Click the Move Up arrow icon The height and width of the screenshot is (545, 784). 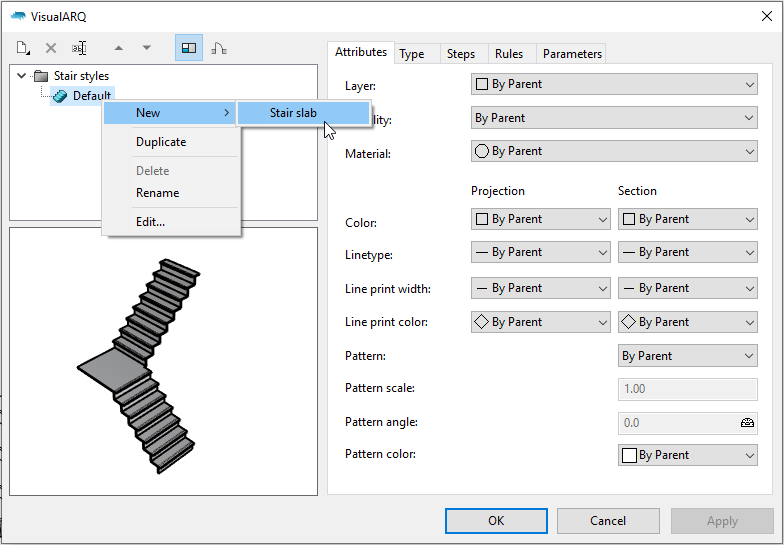click(x=119, y=48)
